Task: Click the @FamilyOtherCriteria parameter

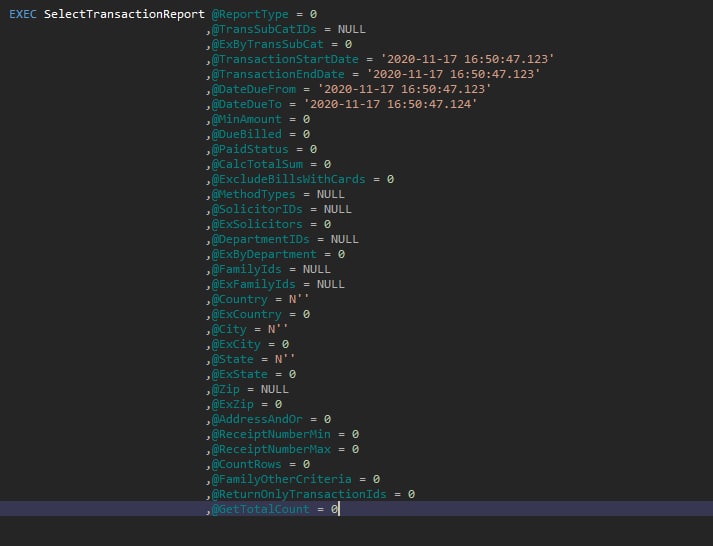Action: tap(281, 479)
